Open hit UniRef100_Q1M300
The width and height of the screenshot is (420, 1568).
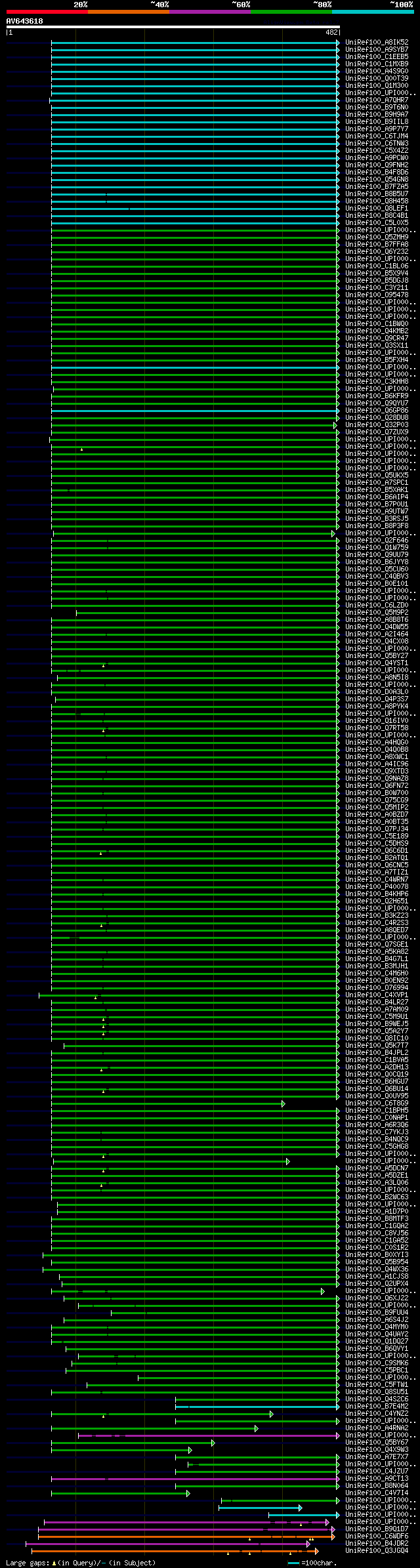[x=377, y=86]
